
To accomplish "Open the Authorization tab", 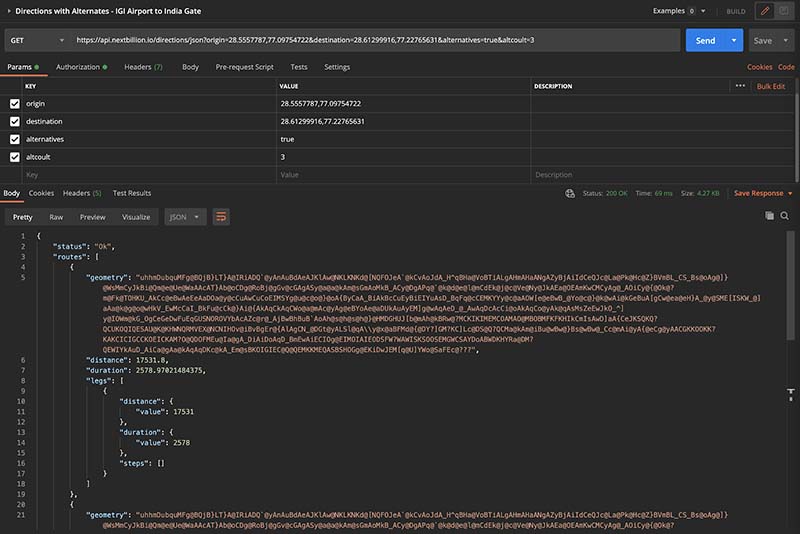I will (x=81, y=67).
